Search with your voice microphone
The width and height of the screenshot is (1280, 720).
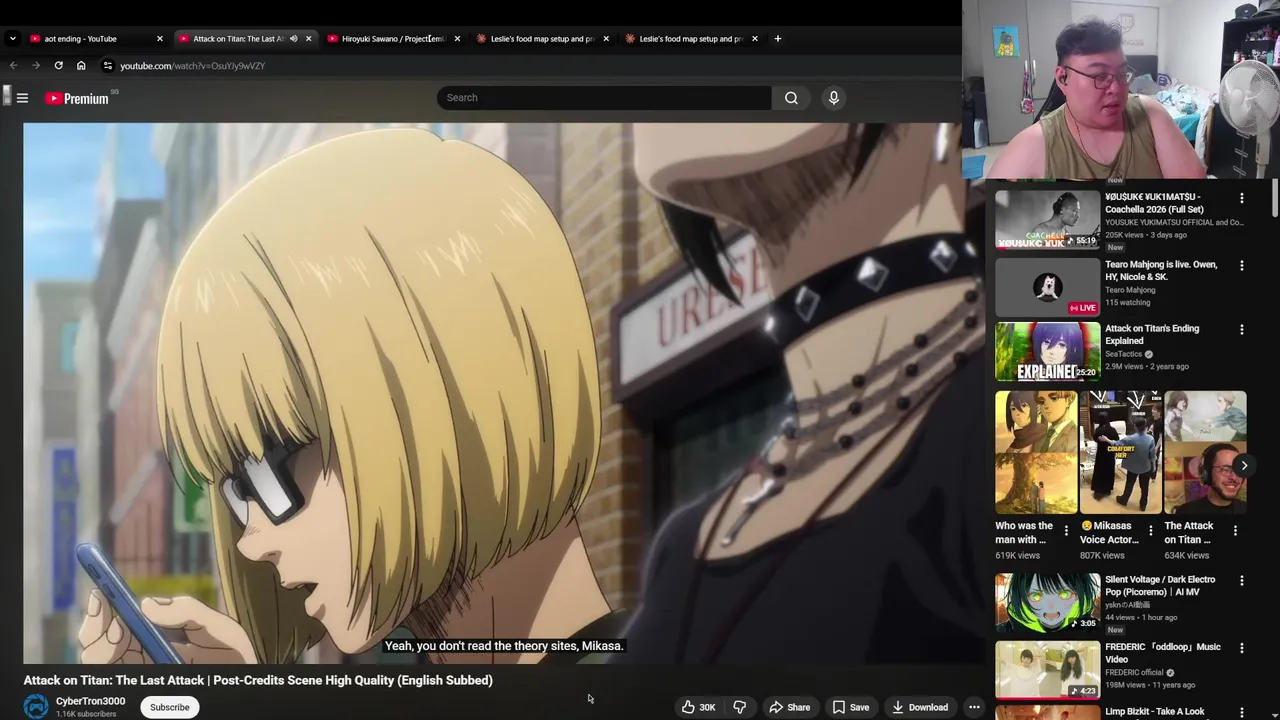pyautogui.click(x=833, y=98)
